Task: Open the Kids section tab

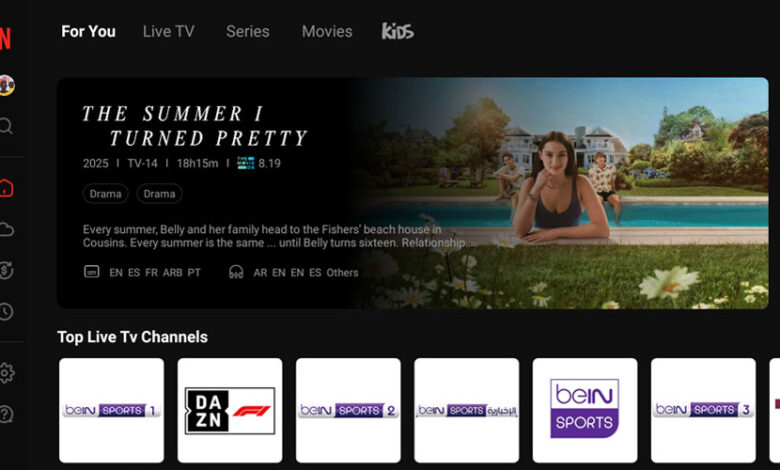Action: tap(397, 31)
